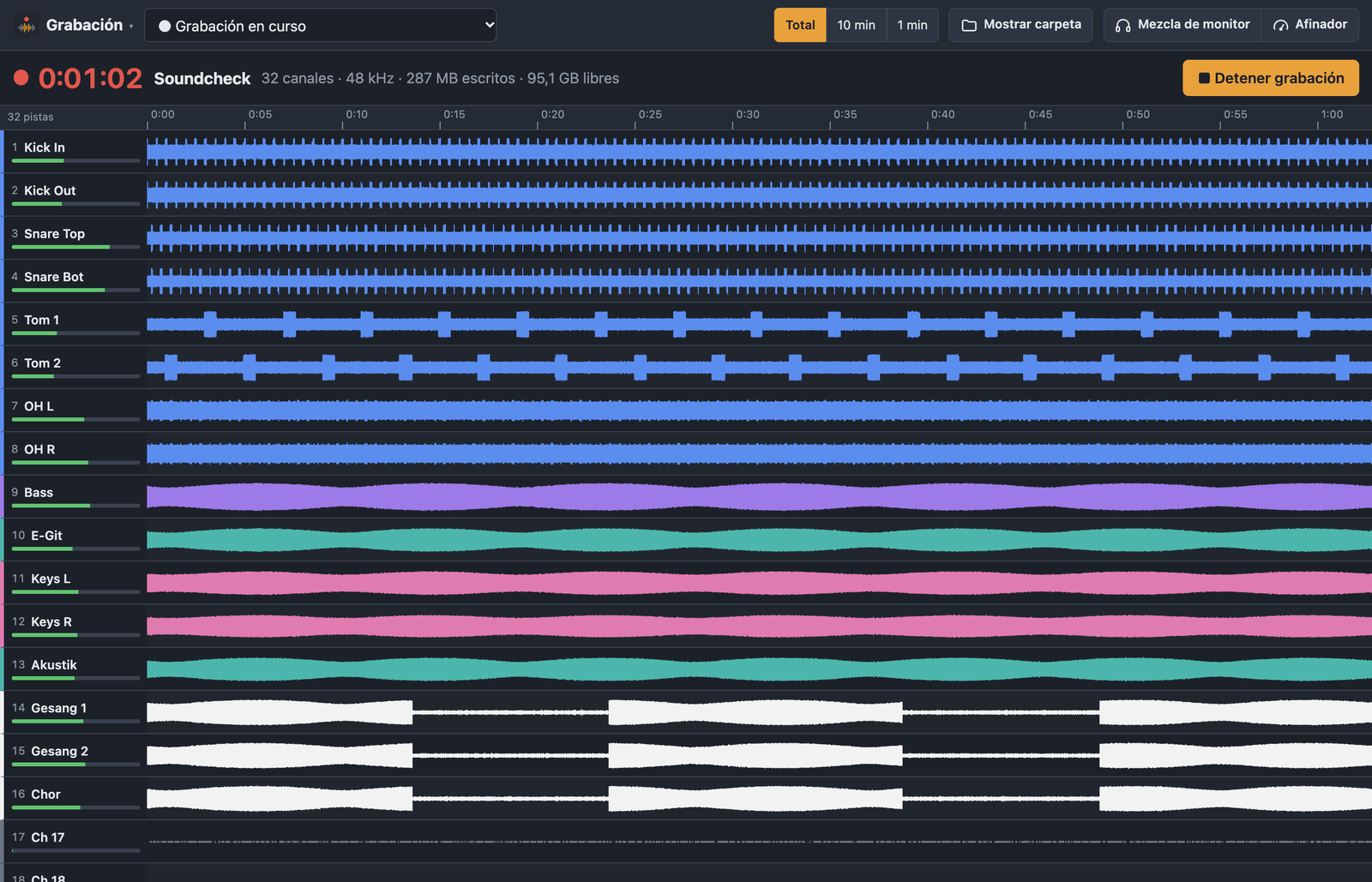Click the 0:30 timeline ruler mark
1372x882 pixels.
(x=747, y=114)
